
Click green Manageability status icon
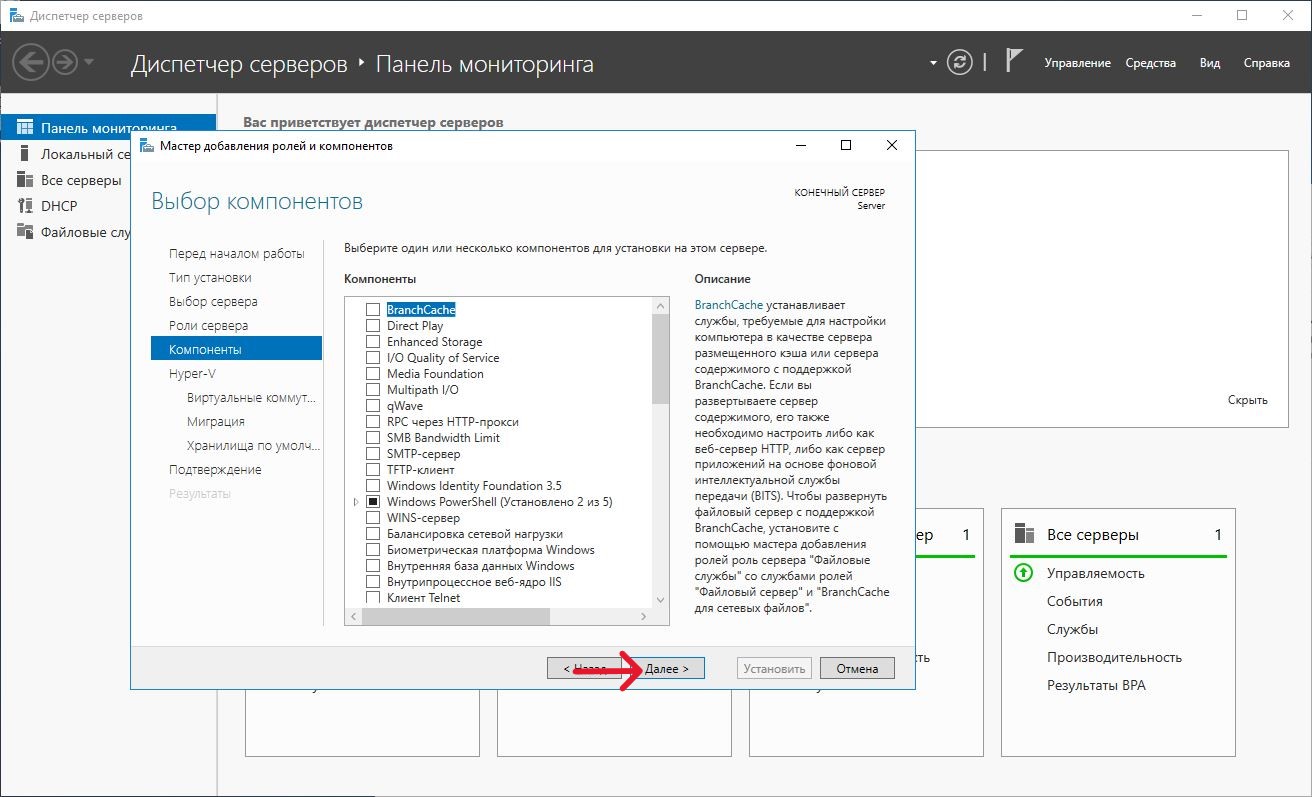coord(1023,573)
